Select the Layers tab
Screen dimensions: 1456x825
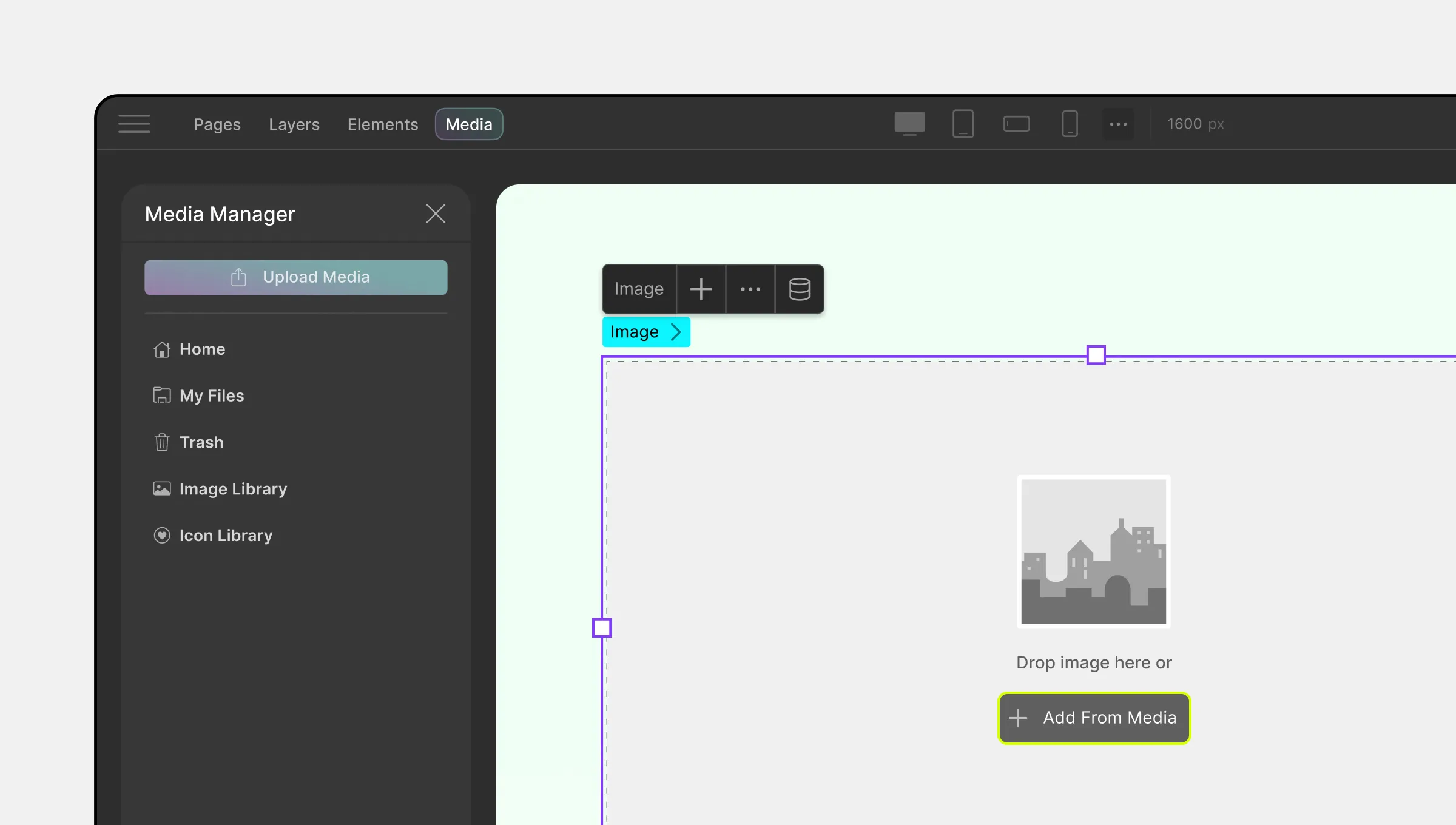293,123
